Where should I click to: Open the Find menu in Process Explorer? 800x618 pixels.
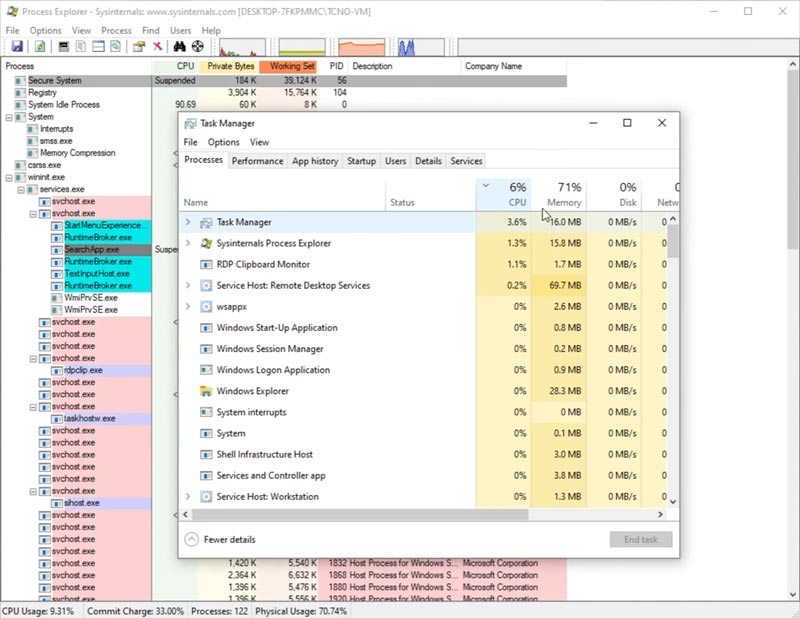pos(151,31)
